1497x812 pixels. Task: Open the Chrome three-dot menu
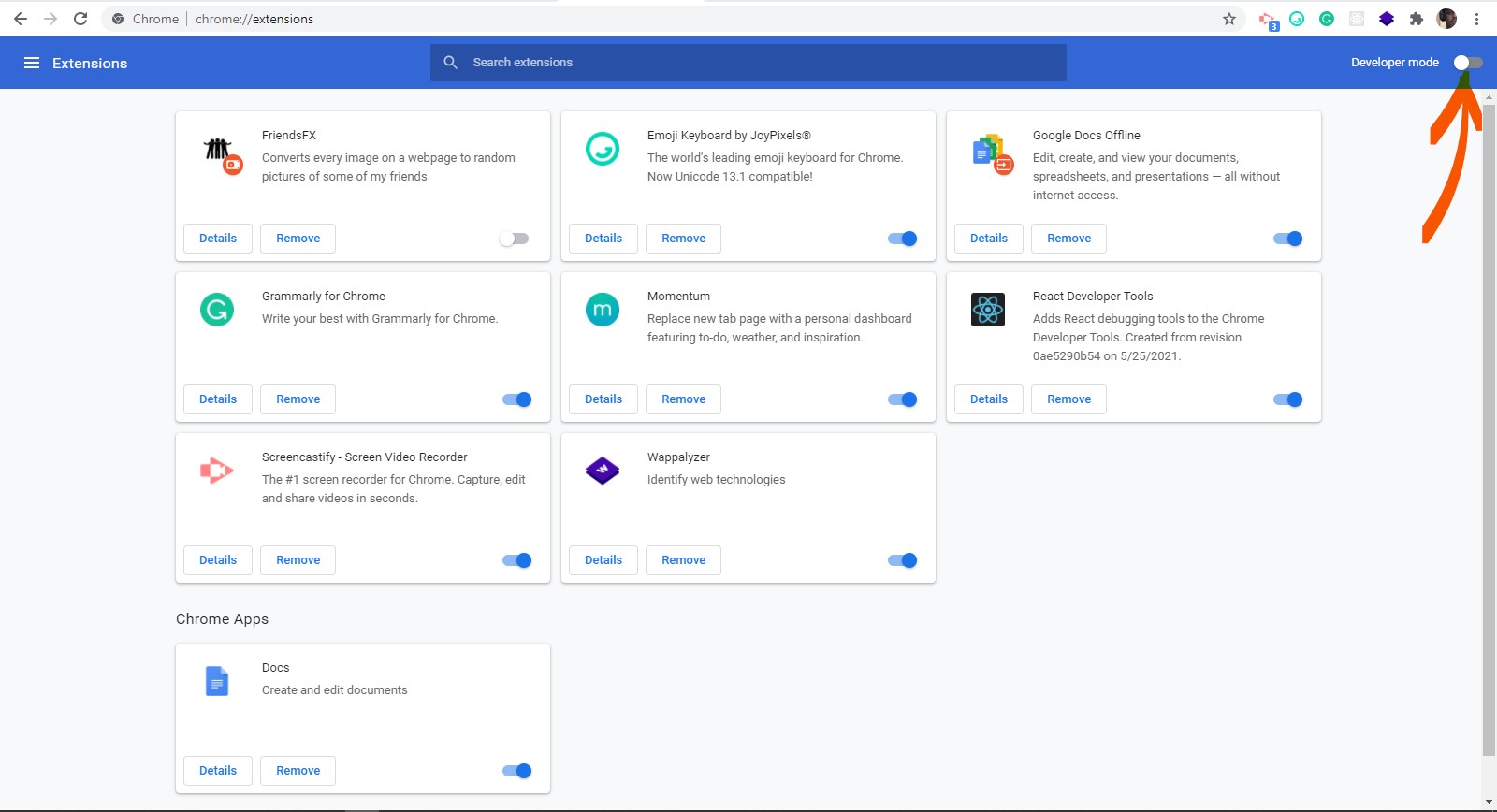(x=1476, y=19)
